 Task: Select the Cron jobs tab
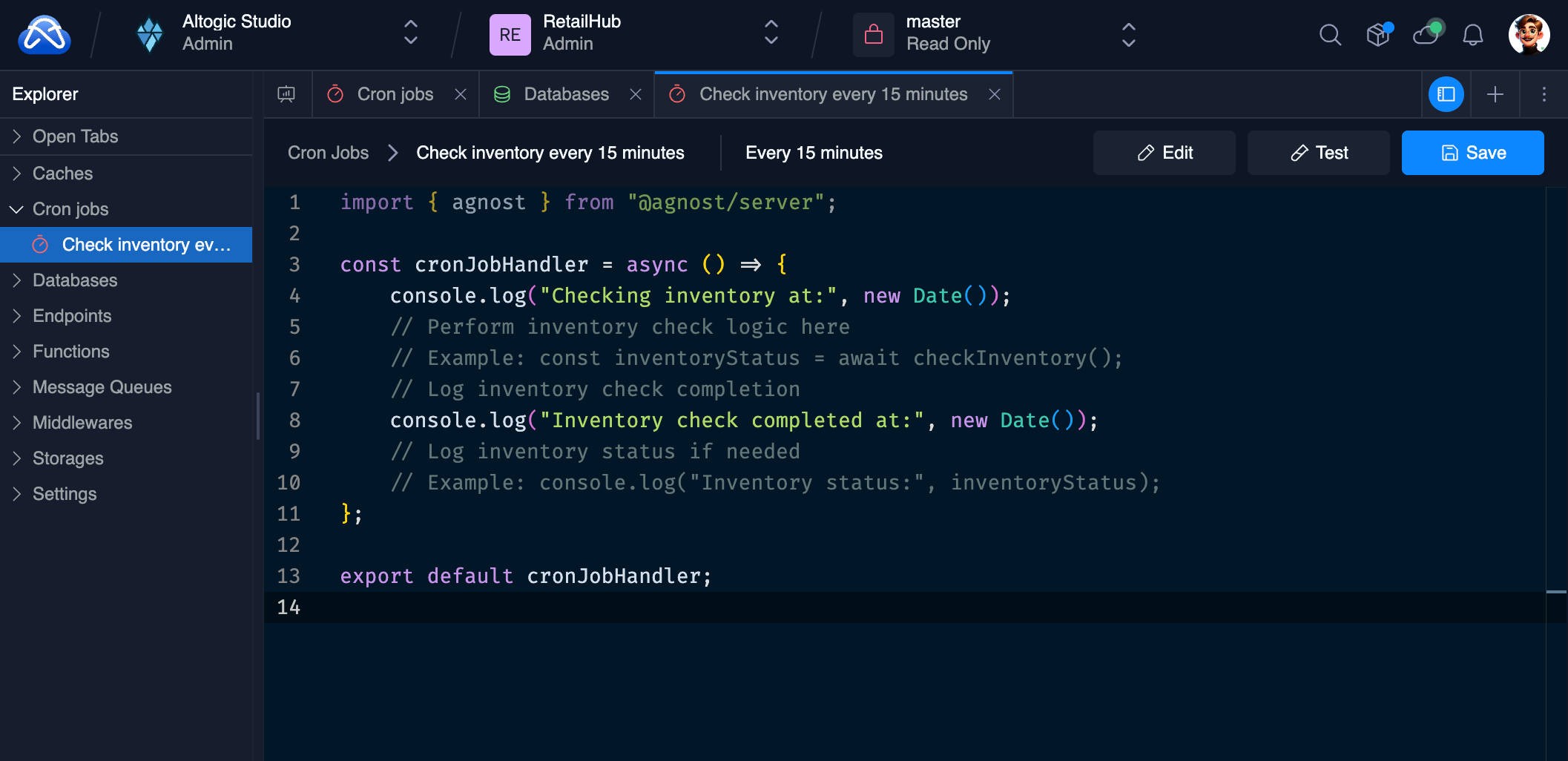tap(395, 94)
